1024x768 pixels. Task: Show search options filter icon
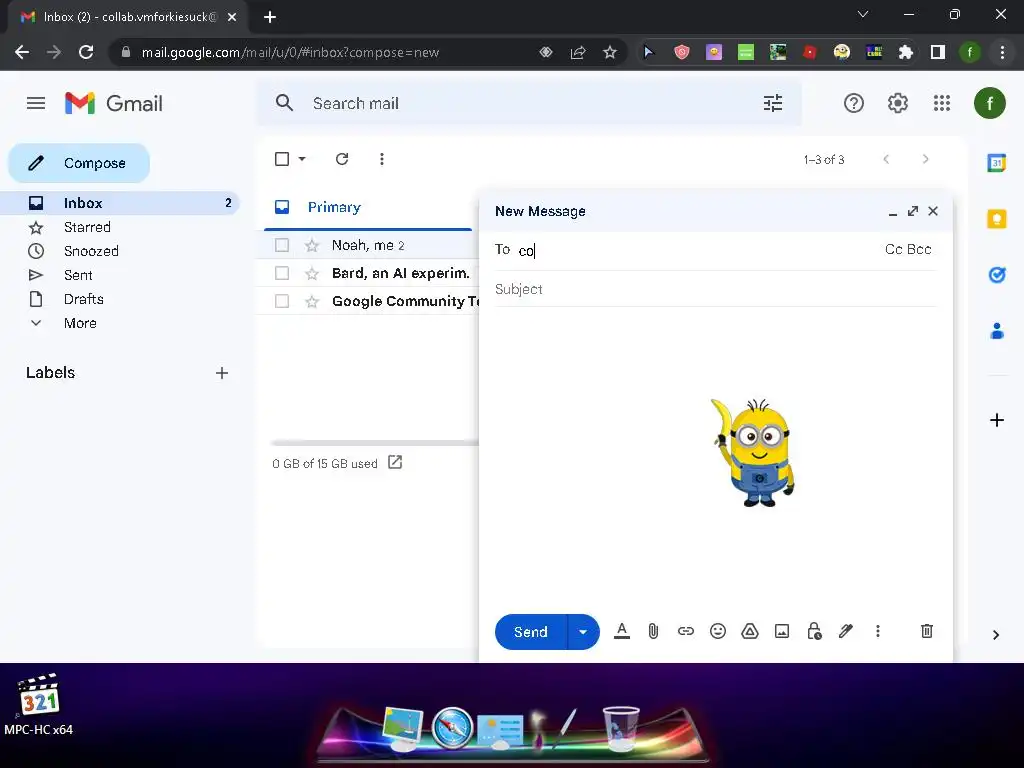point(773,103)
